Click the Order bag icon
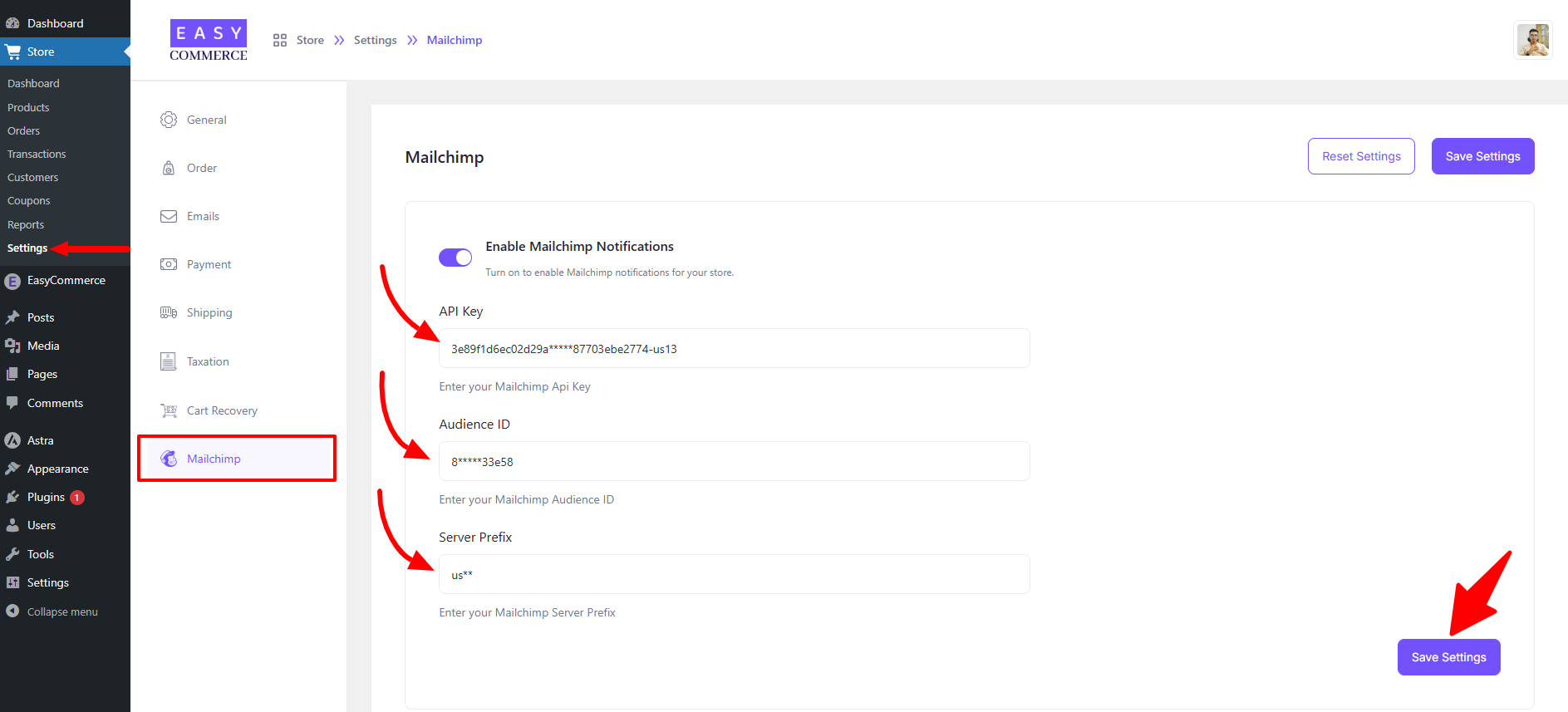 pos(169,168)
